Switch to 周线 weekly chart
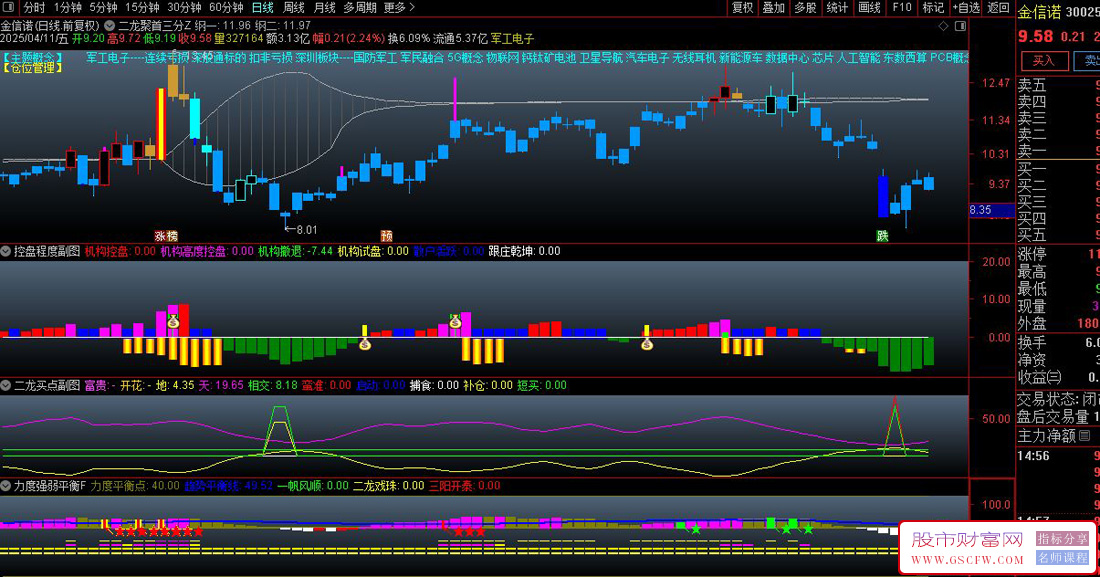This screenshot has width=1100, height=577. coord(293,8)
